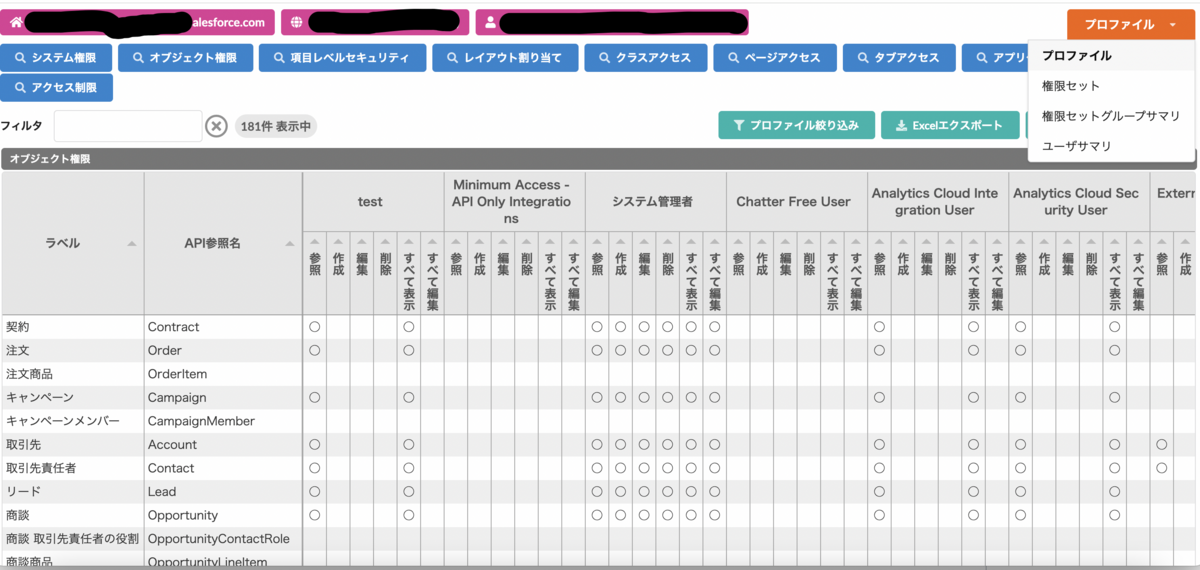
Task: Open the クラスアクセス view
Action: tap(645, 58)
